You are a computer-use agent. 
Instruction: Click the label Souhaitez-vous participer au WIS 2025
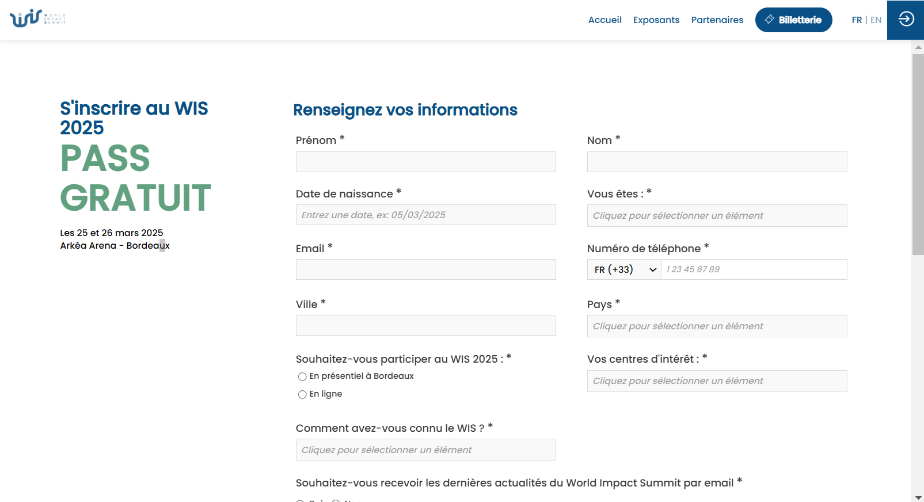(x=403, y=359)
